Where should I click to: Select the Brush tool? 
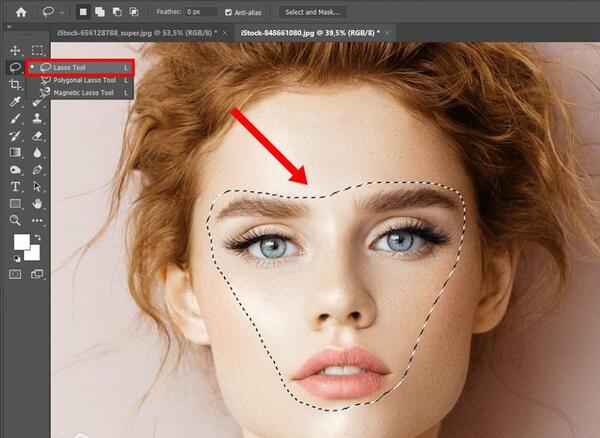(15, 119)
